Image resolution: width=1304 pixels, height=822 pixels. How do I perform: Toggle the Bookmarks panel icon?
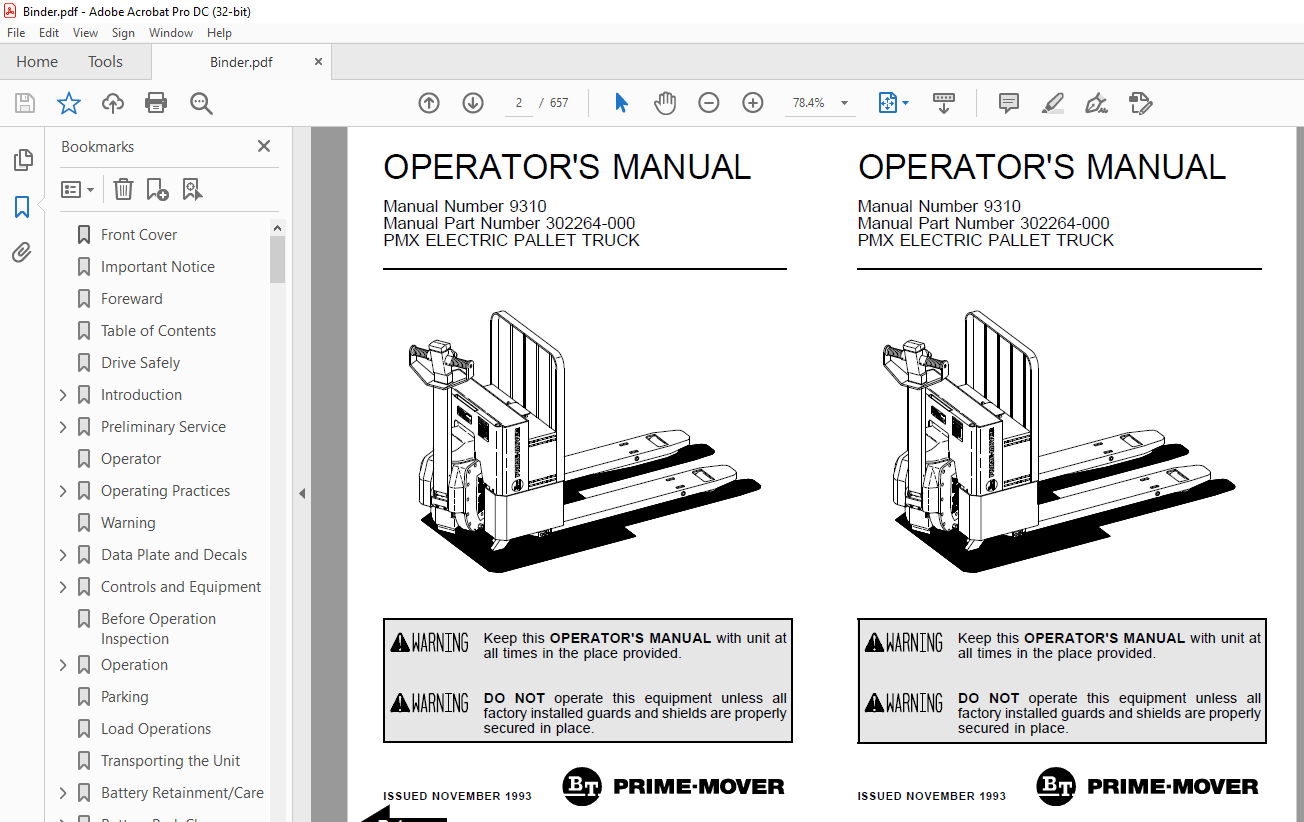22,207
